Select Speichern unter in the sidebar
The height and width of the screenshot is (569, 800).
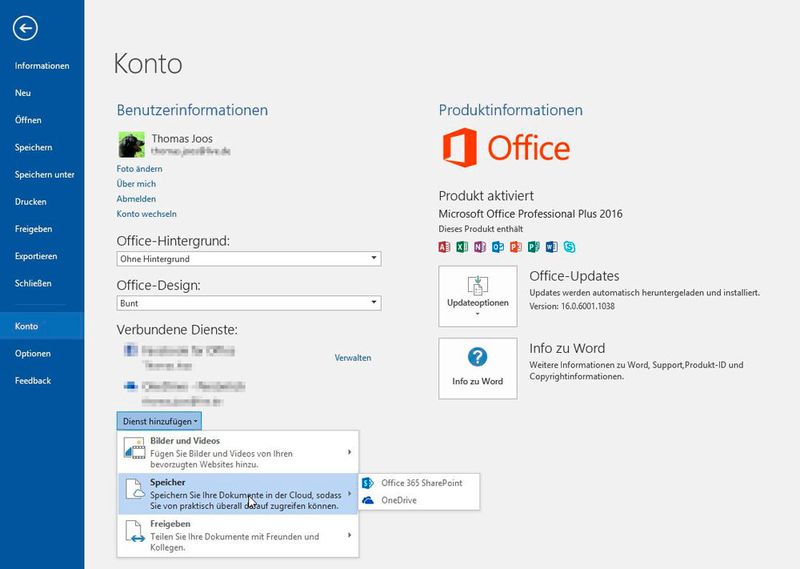point(42,175)
